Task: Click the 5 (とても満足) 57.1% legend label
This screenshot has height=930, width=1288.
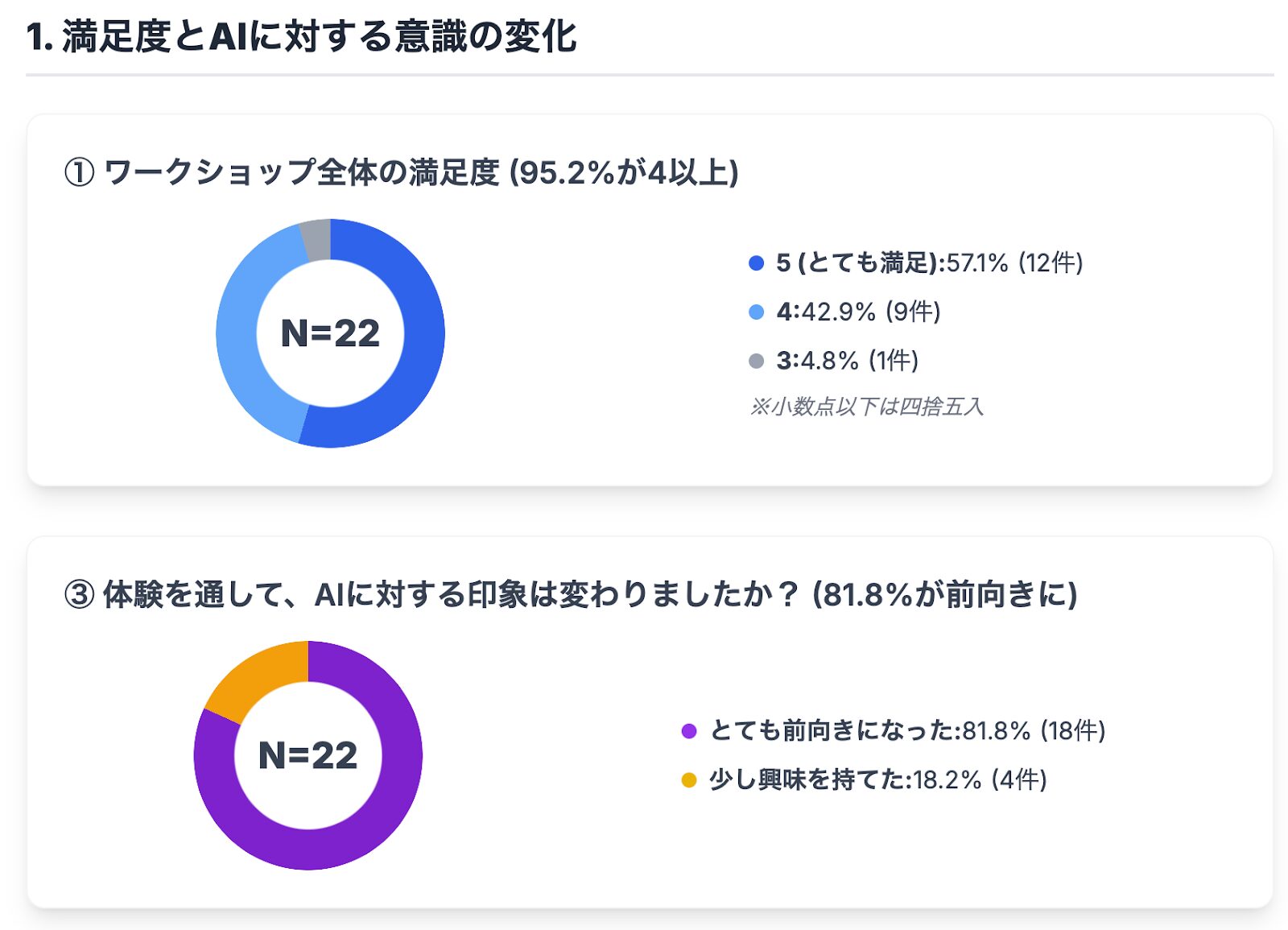Action: click(929, 263)
